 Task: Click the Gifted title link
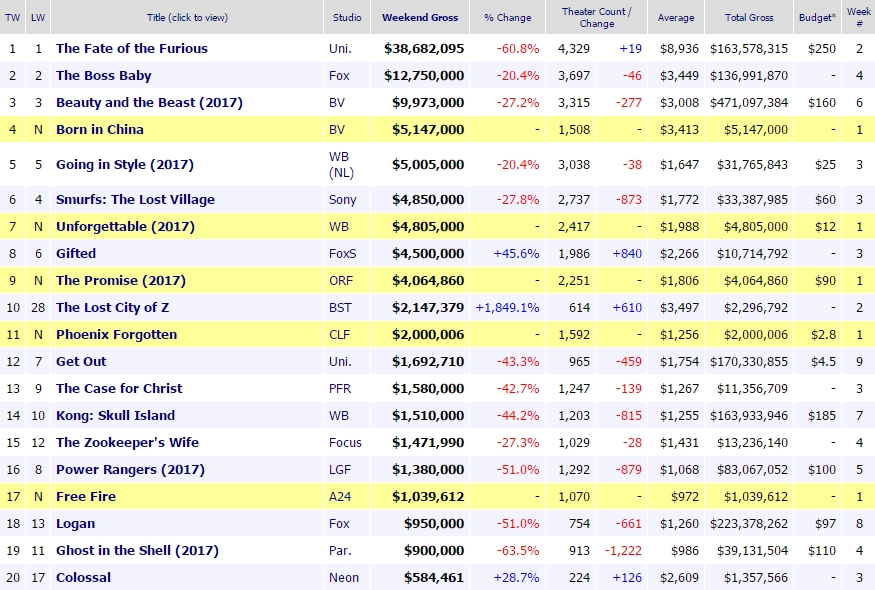(76, 253)
